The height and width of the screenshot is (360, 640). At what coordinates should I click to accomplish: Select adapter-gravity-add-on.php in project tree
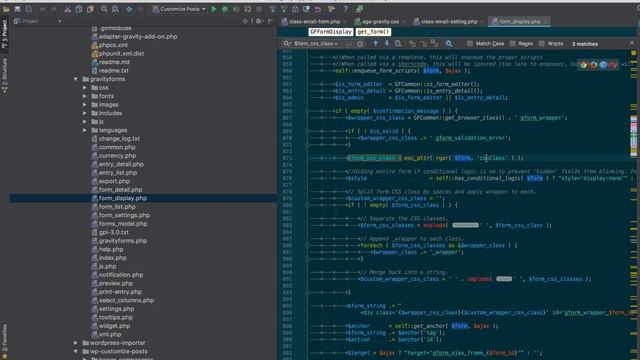pyautogui.click(x=134, y=37)
